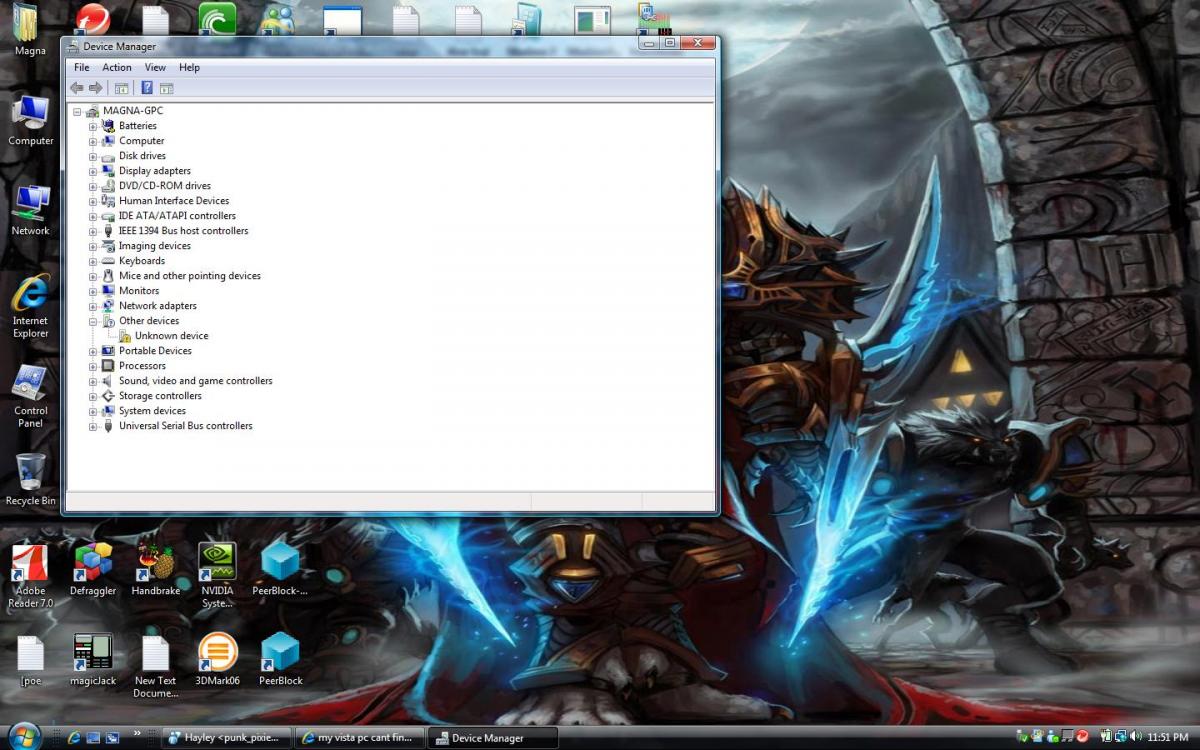Click the Internet Explorer quick launch icon
Screen dimensions: 1200x750
pyautogui.click(x=74, y=738)
